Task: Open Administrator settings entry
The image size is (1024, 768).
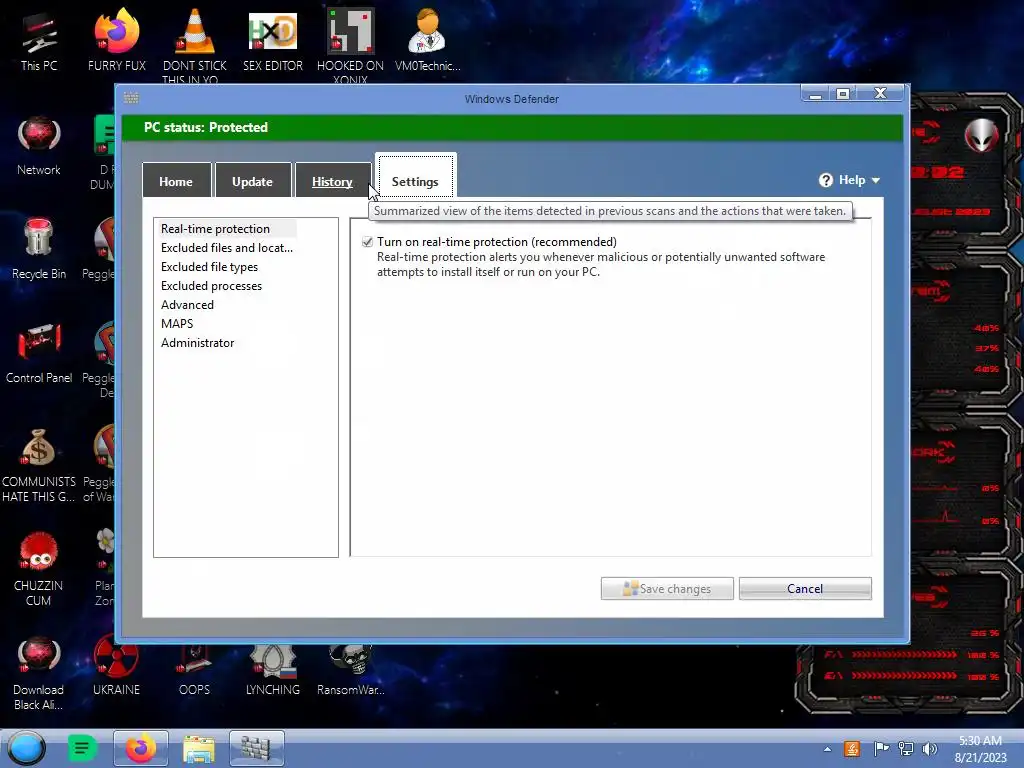Action: tap(197, 342)
